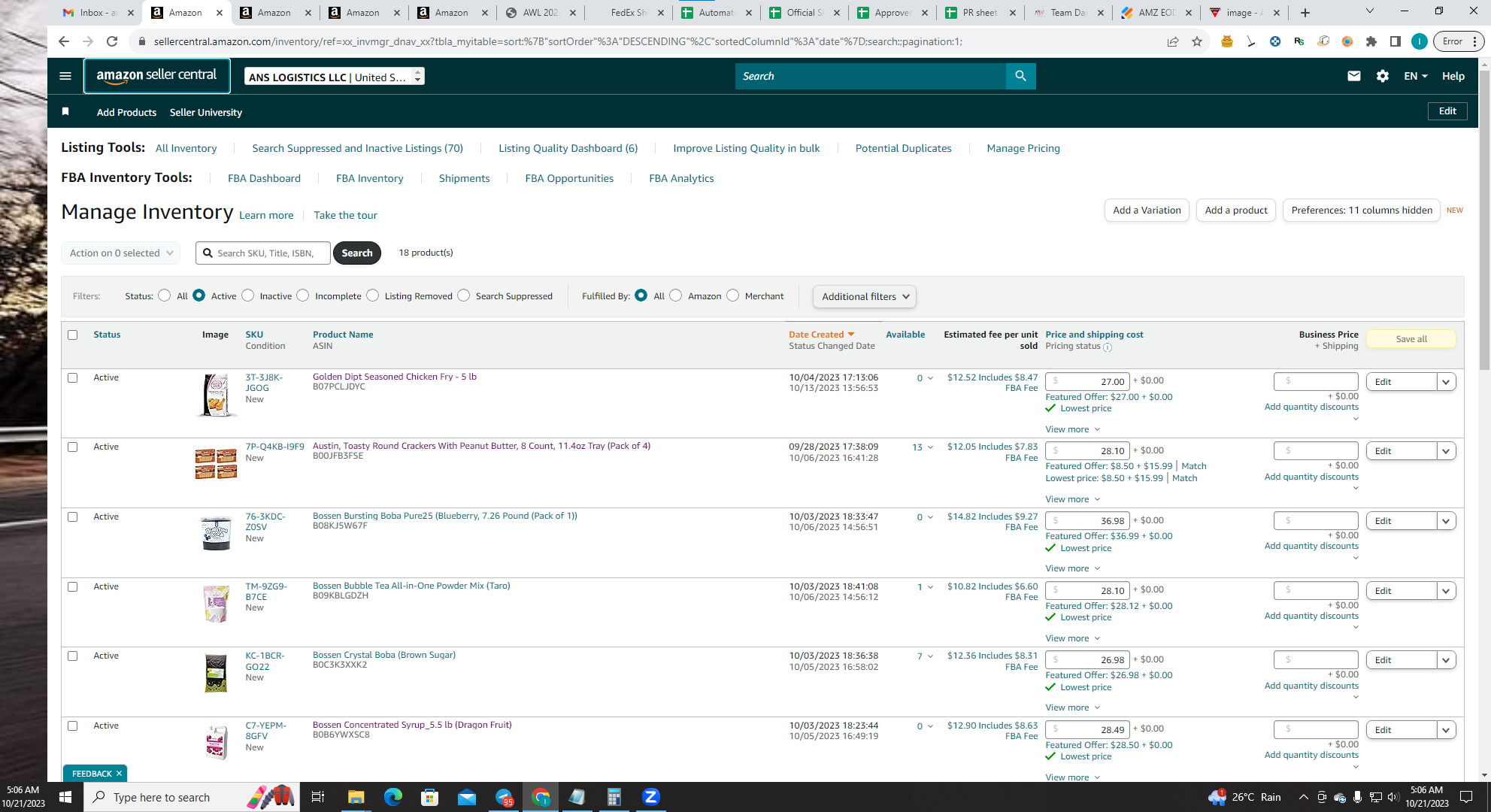Screen dimensions: 1491x812
Task: Sort by the Date Created column
Action: pyautogui.click(x=821, y=335)
